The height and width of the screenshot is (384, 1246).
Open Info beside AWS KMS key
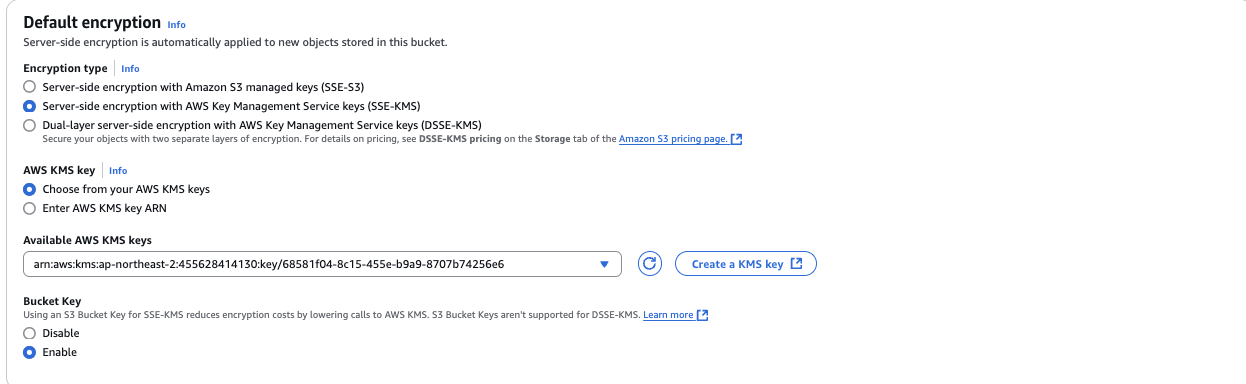pos(118,171)
